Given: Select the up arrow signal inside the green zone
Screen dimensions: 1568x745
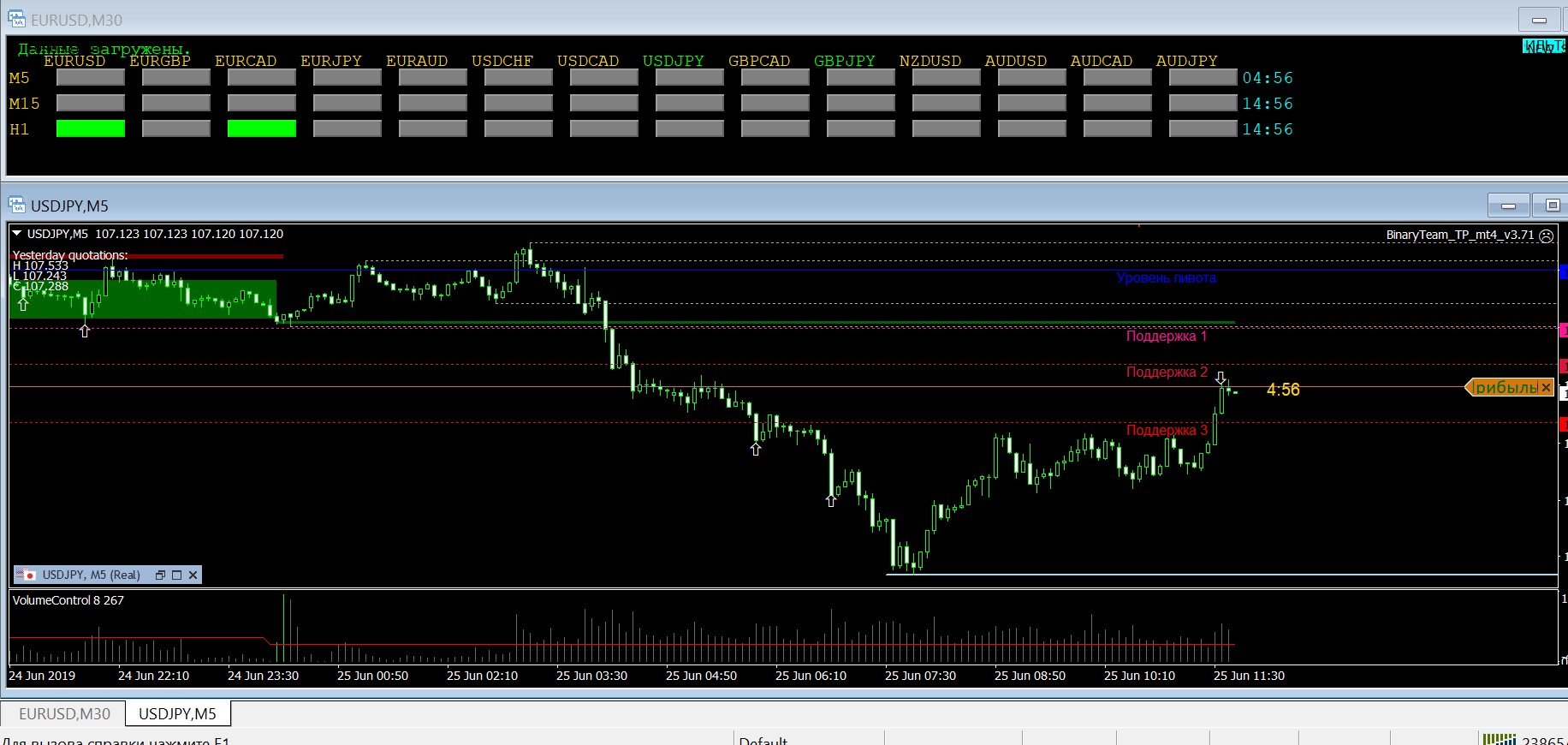Looking at the screenshot, I should point(24,303).
